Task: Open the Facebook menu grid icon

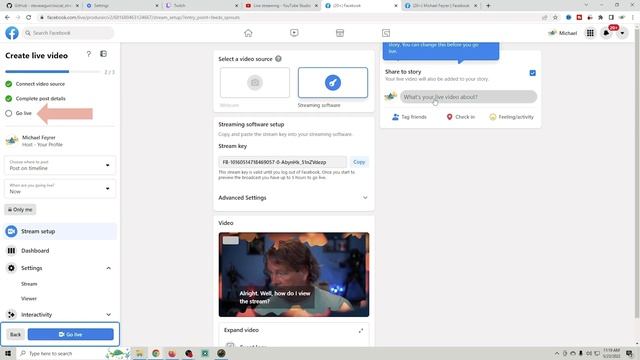Action: click(x=590, y=33)
